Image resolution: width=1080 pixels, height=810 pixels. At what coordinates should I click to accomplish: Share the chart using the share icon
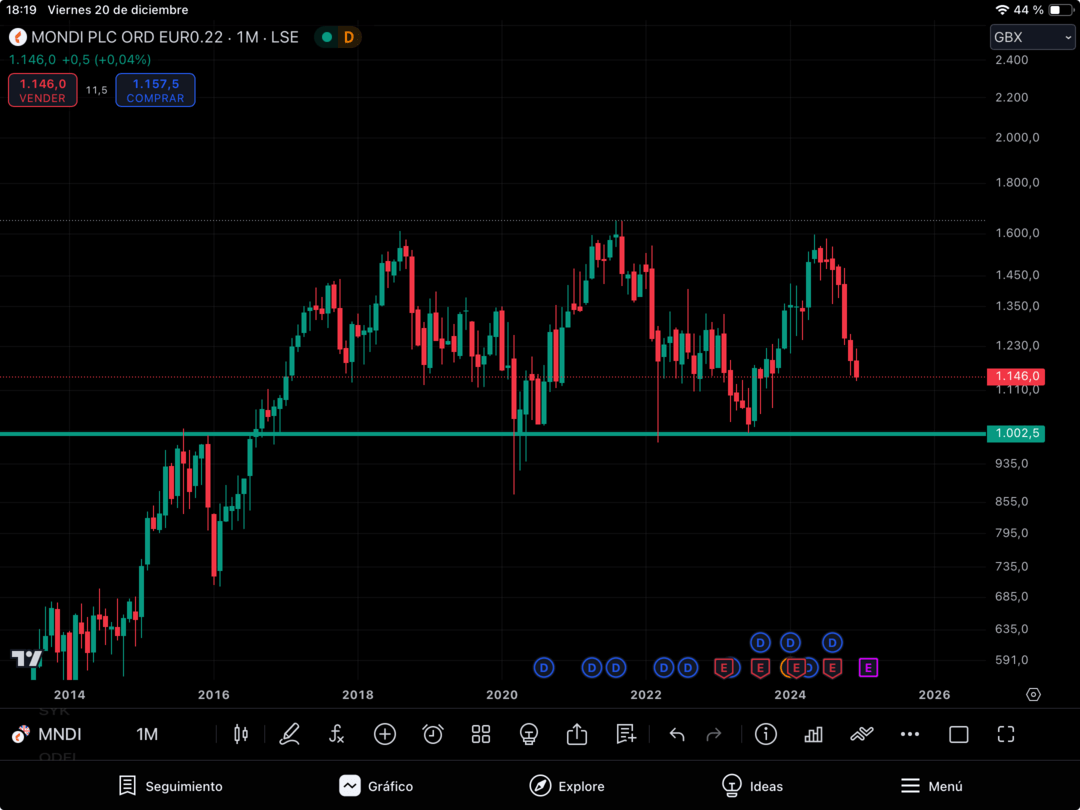pos(577,734)
